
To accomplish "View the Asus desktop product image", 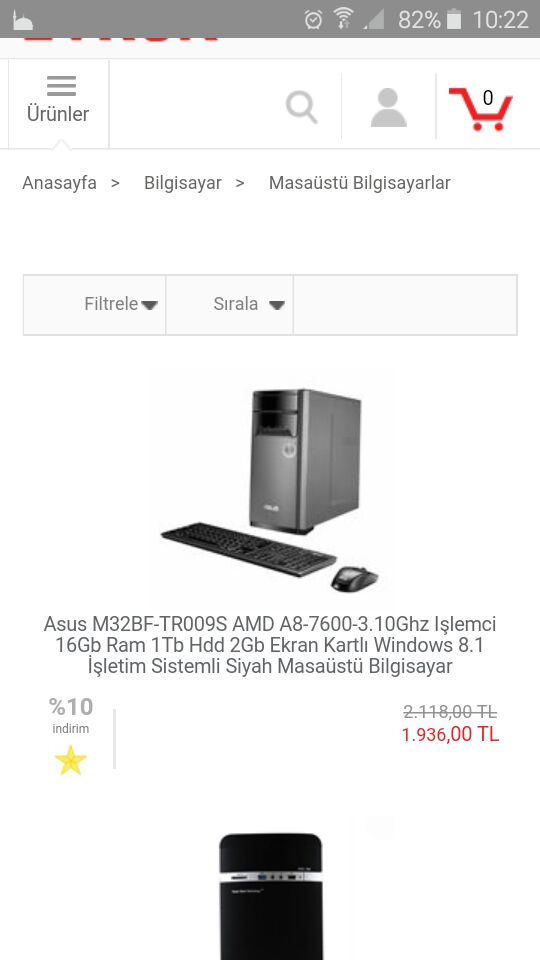I will (x=270, y=488).
